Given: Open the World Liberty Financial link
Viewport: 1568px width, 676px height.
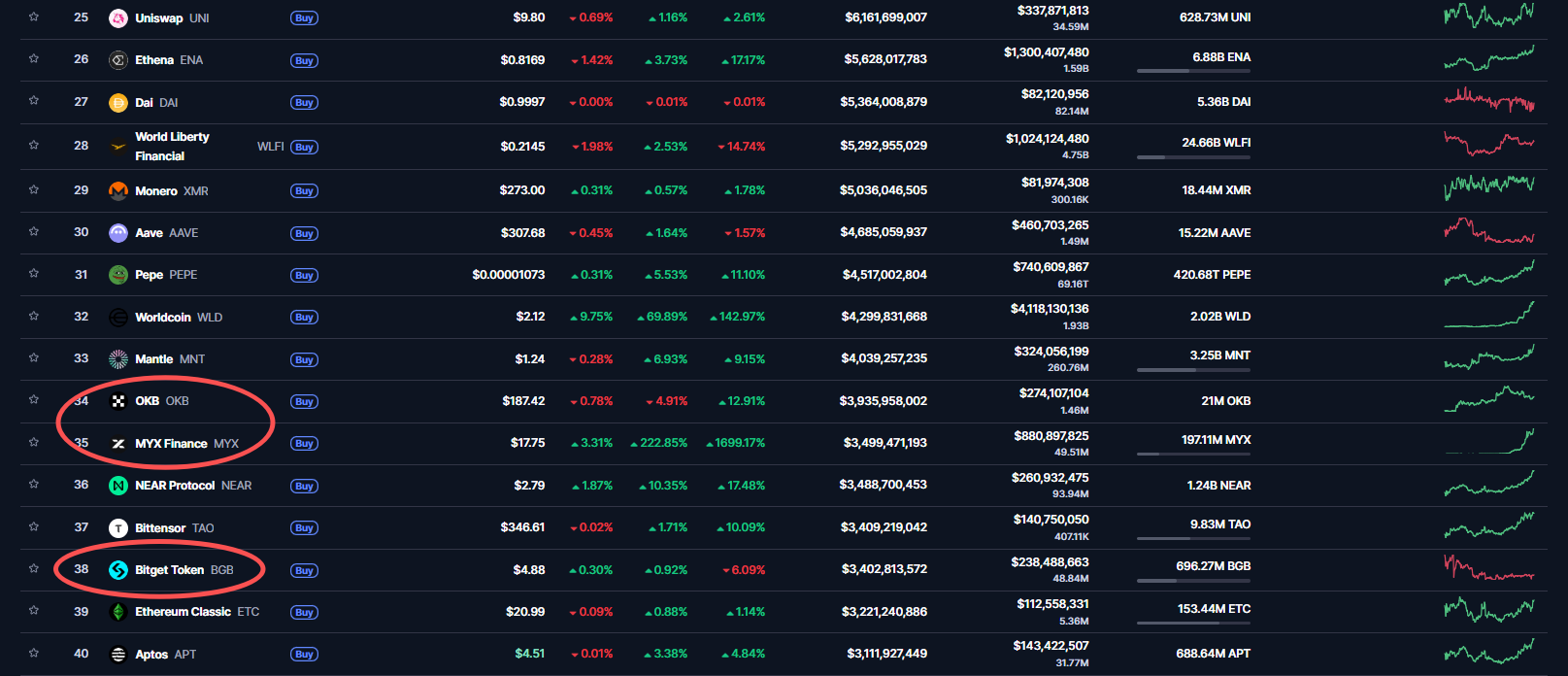Looking at the screenshot, I should [x=172, y=147].
